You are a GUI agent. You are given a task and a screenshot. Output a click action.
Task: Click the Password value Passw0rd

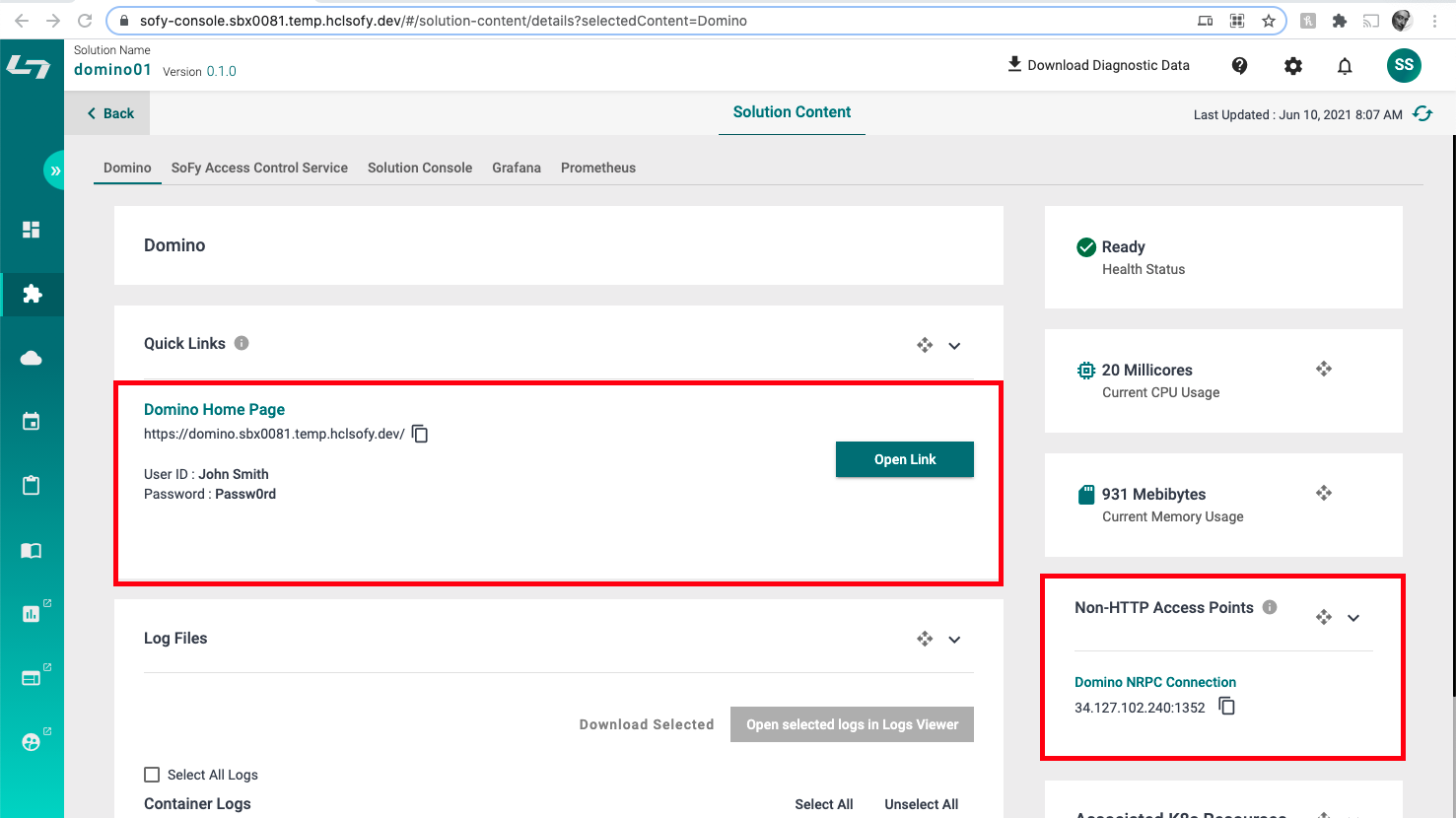[245, 494]
